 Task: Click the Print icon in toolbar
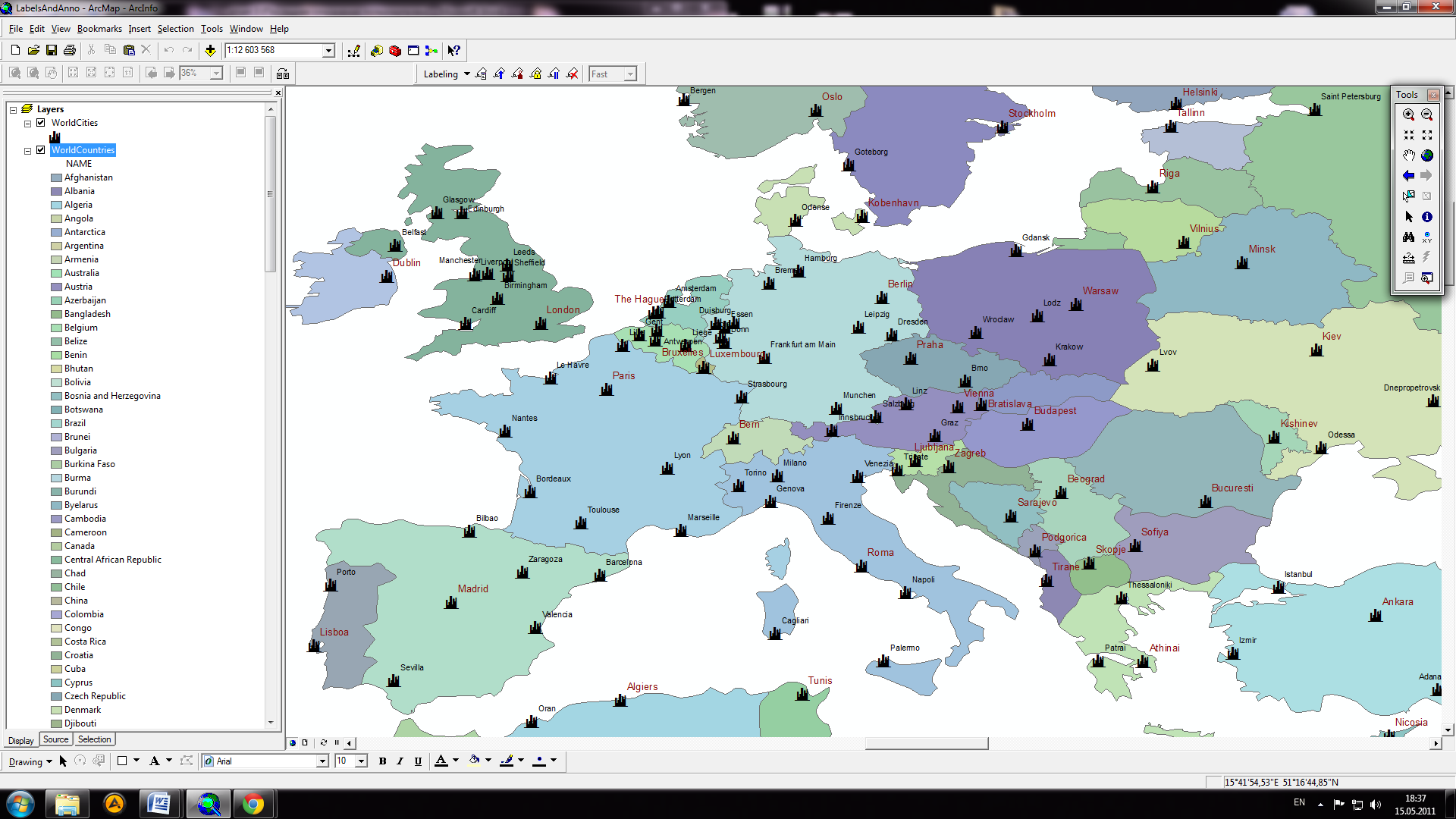(70, 50)
